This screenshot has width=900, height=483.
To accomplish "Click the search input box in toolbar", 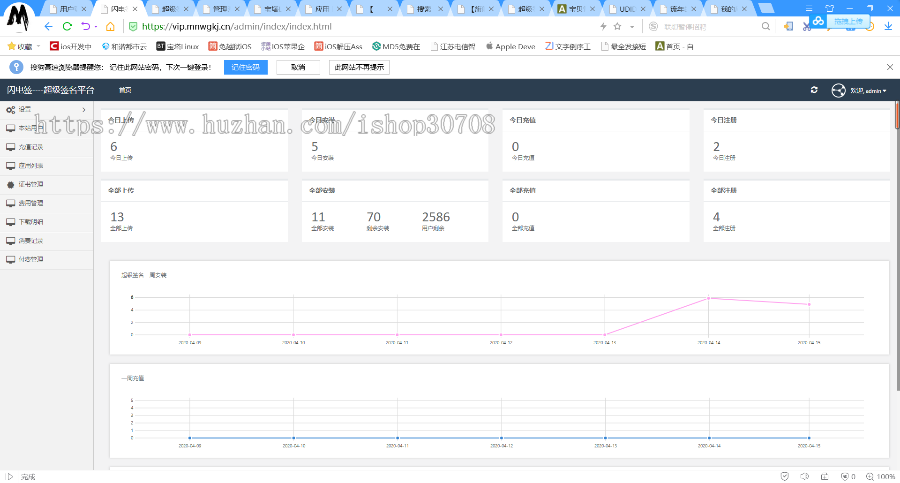I will click(x=711, y=26).
